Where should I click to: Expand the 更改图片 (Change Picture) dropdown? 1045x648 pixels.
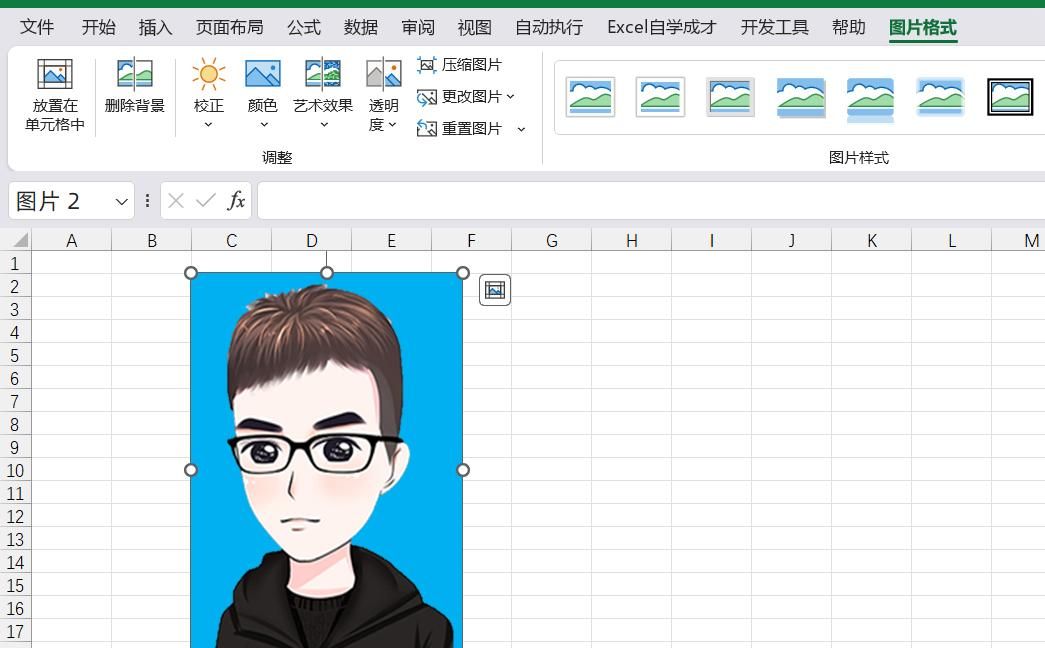(510, 97)
